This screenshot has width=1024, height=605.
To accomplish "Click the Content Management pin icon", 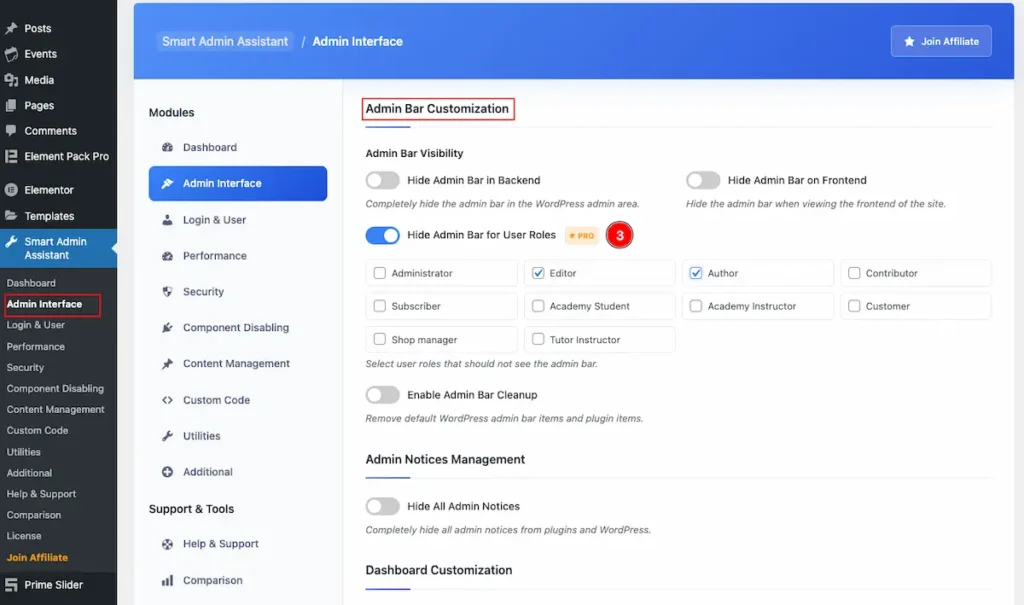I will tap(167, 363).
